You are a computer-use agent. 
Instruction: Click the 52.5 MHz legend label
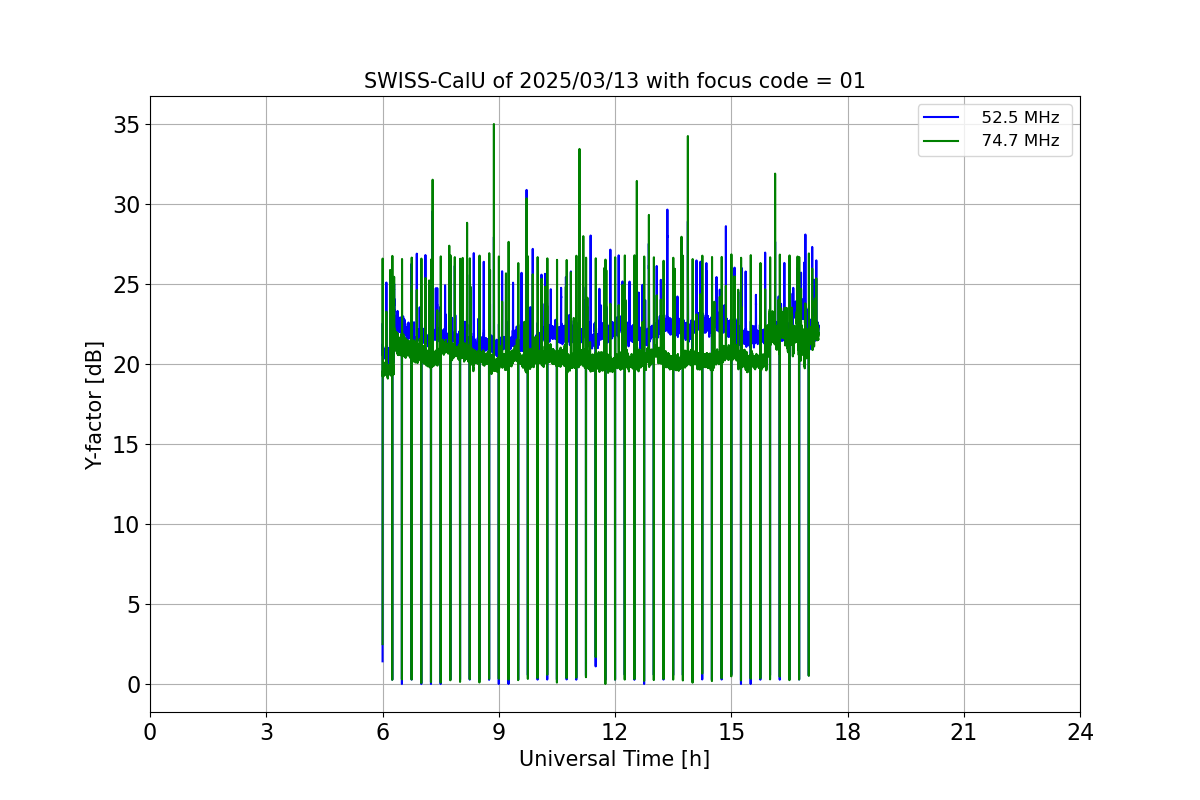pos(1020,118)
